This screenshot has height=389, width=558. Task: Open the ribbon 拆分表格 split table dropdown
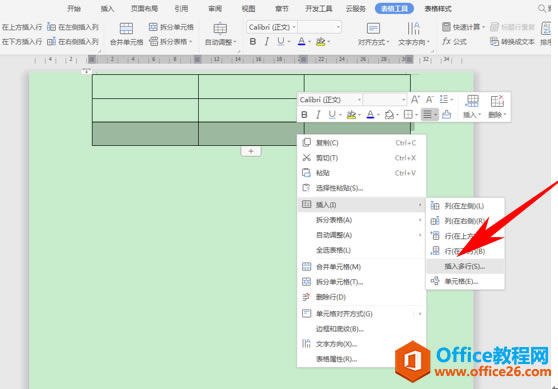(x=171, y=42)
